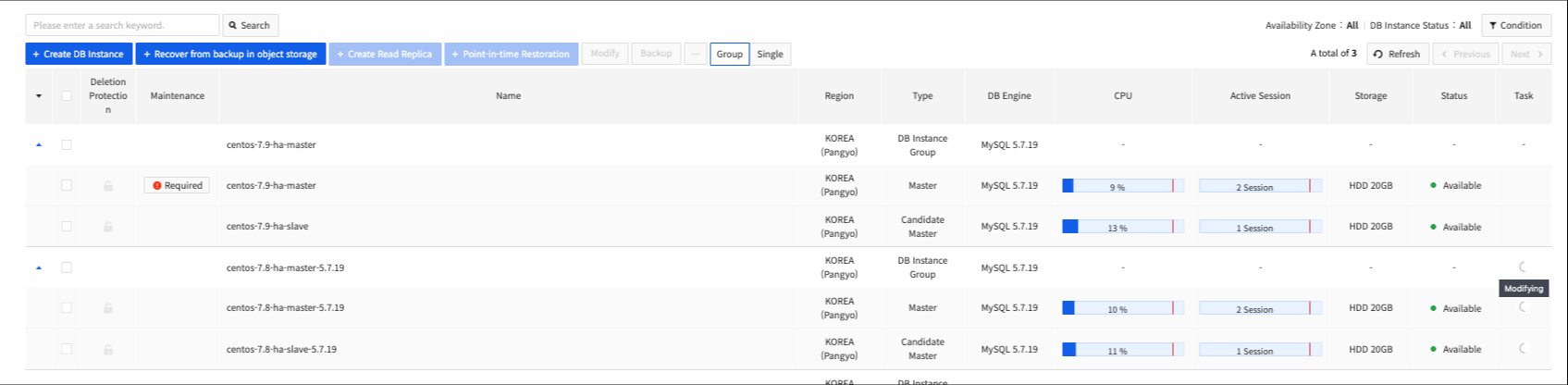
Task: Click DB Instance Status All filter text
Action: (x=1420, y=25)
